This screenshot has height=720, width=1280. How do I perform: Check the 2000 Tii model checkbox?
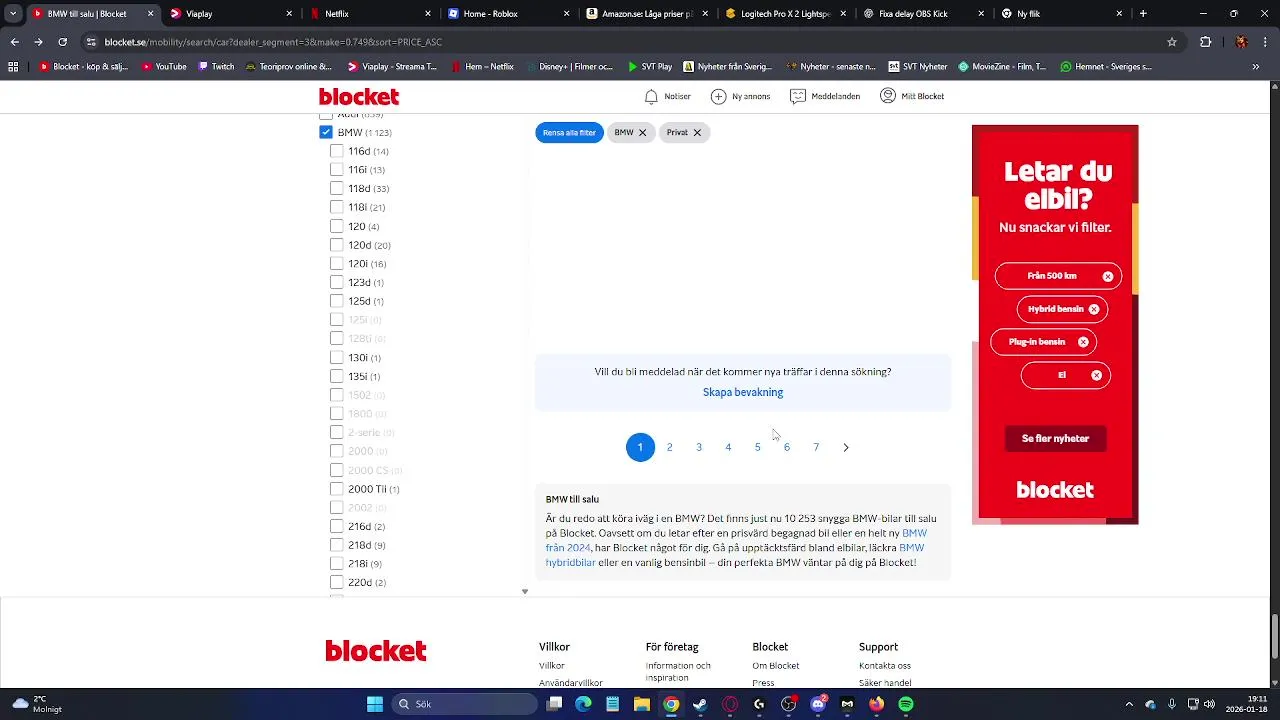337,489
